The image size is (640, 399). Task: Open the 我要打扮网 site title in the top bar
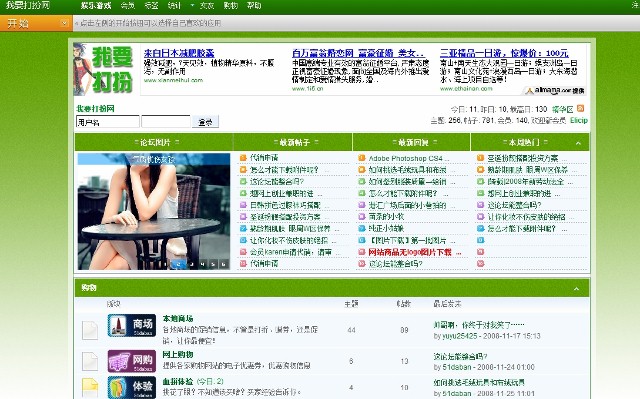click(28, 5)
